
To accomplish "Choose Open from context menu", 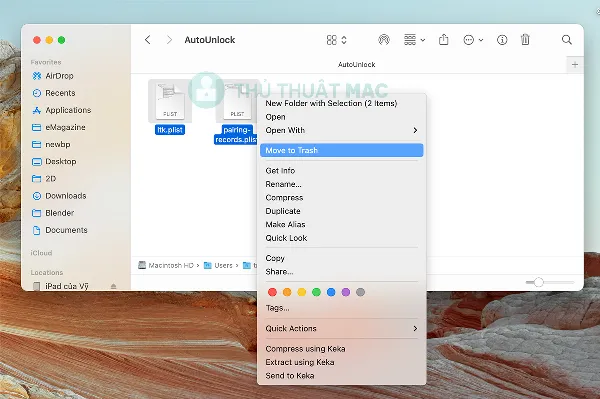I will 276,117.
